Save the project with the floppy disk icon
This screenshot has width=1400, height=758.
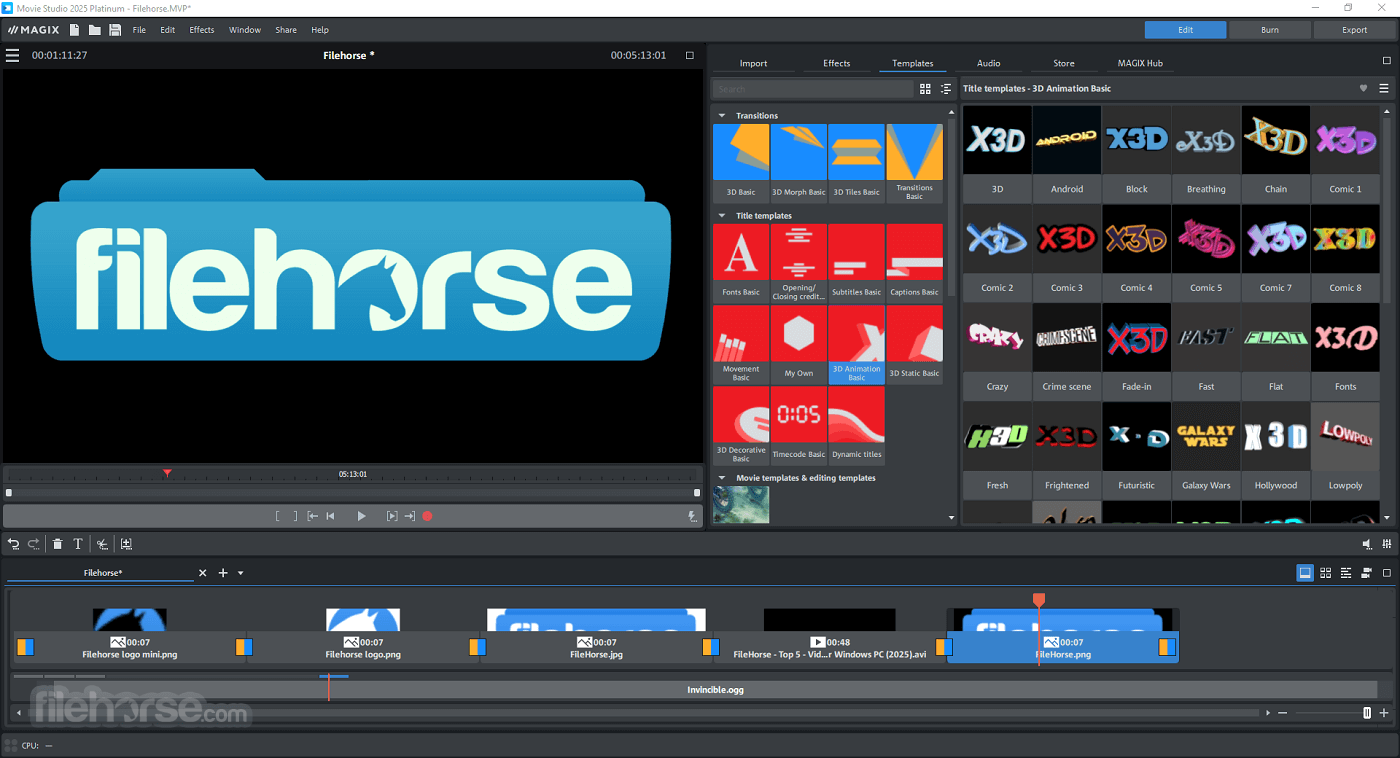coord(115,30)
